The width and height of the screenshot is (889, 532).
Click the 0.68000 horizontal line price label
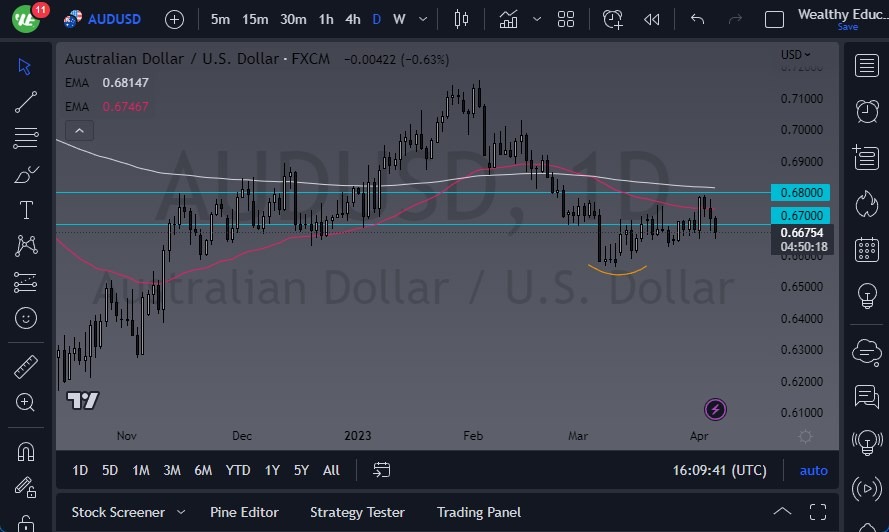[801, 192]
